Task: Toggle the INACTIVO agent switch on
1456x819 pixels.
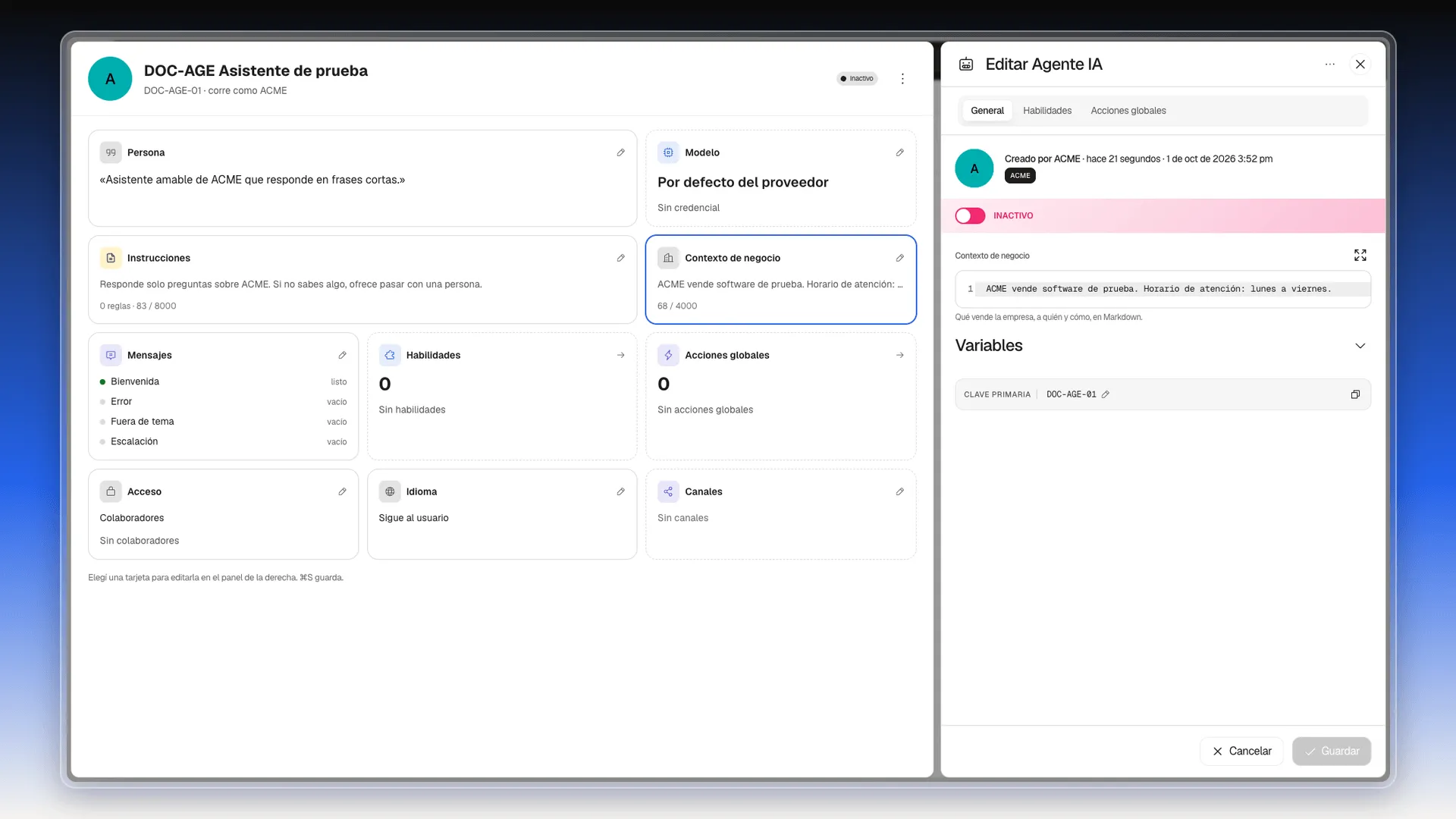Action: pyautogui.click(x=970, y=216)
